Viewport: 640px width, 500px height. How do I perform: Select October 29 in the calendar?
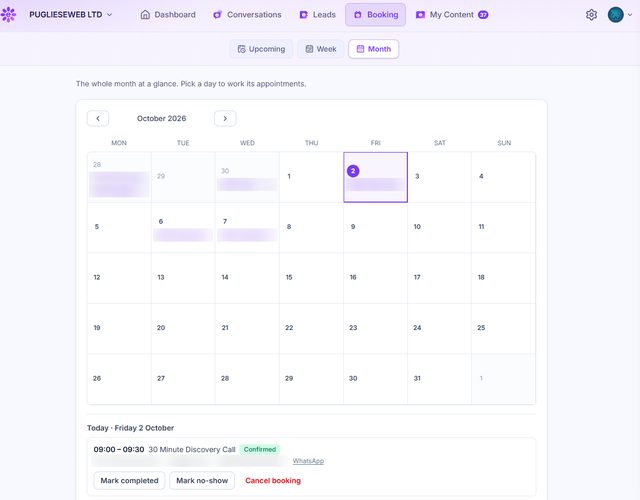pyautogui.click(x=311, y=380)
